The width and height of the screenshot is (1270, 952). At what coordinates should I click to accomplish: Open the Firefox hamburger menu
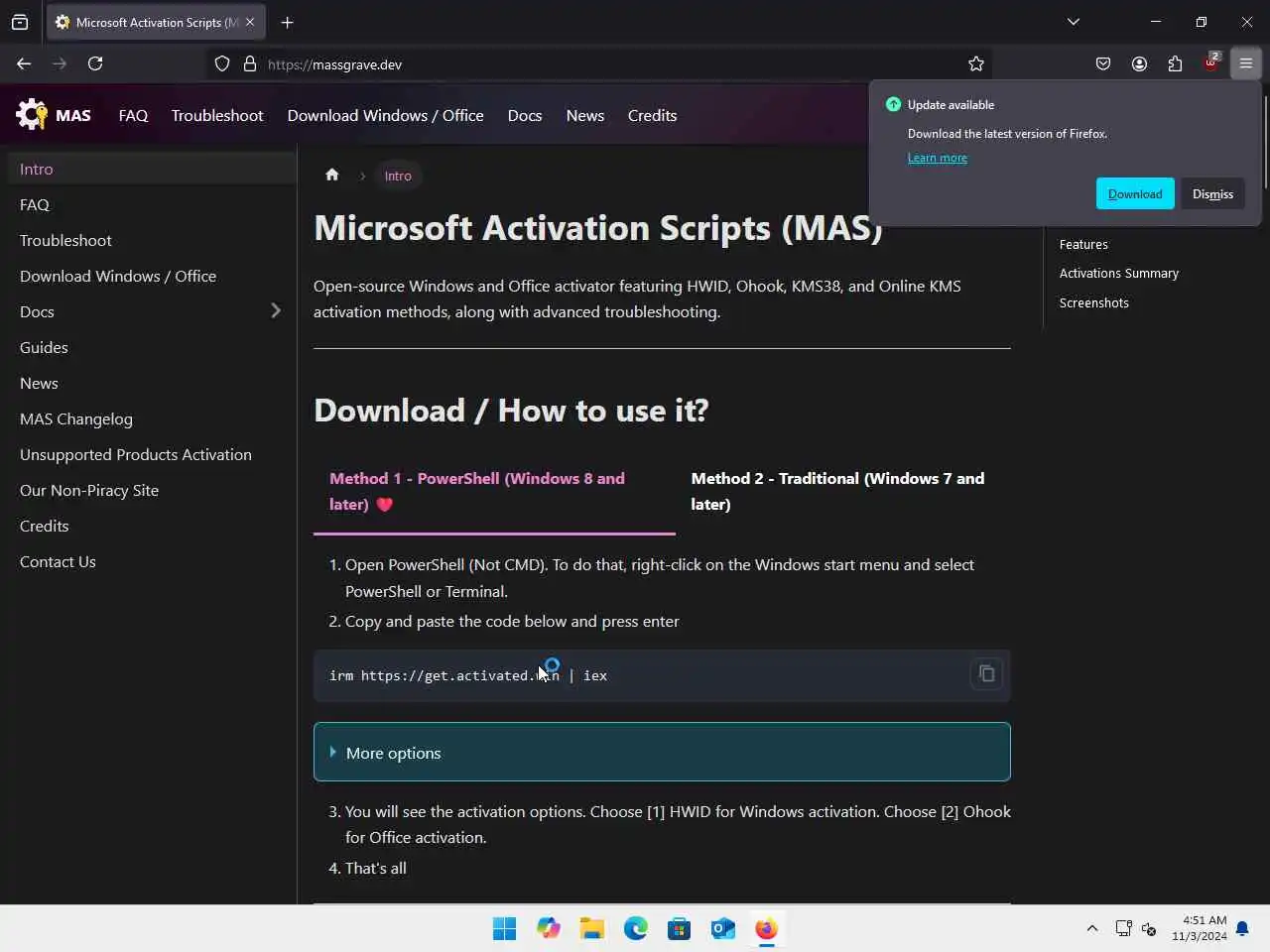click(1246, 63)
